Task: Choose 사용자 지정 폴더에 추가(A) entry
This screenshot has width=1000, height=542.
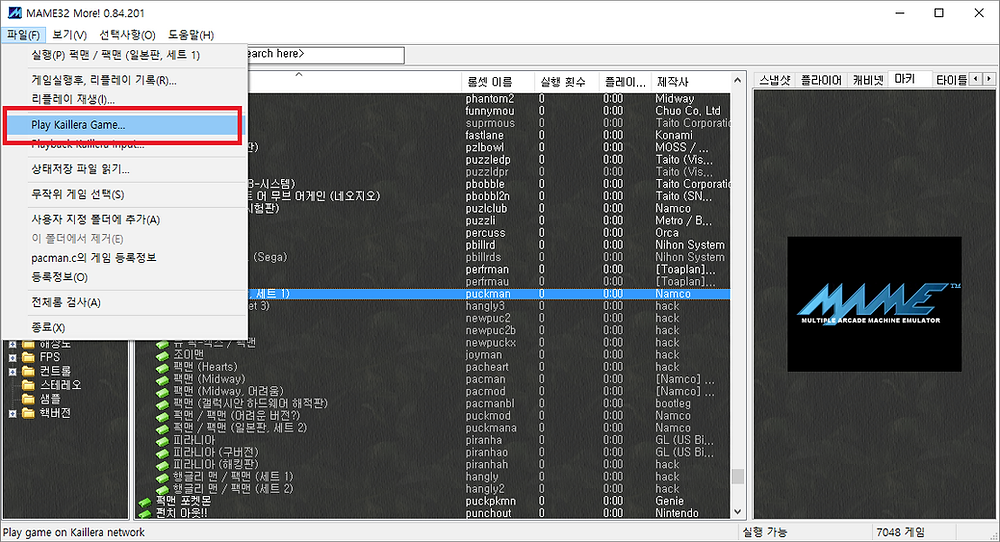Action: 124,220
